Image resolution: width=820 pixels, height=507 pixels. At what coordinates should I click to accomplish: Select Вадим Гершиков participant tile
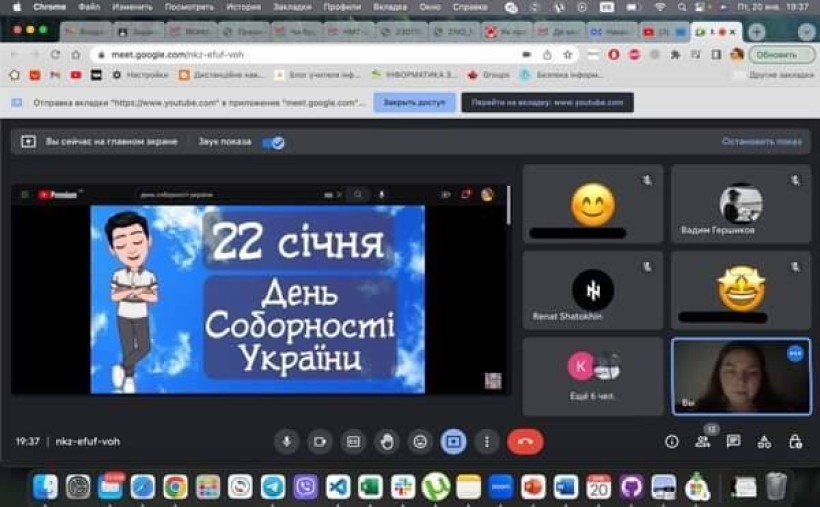point(741,204)
